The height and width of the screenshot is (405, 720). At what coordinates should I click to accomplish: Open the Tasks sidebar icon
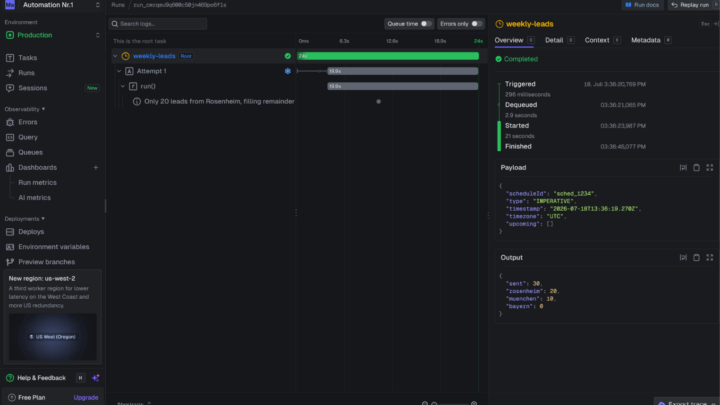click(x=10, y=58)
